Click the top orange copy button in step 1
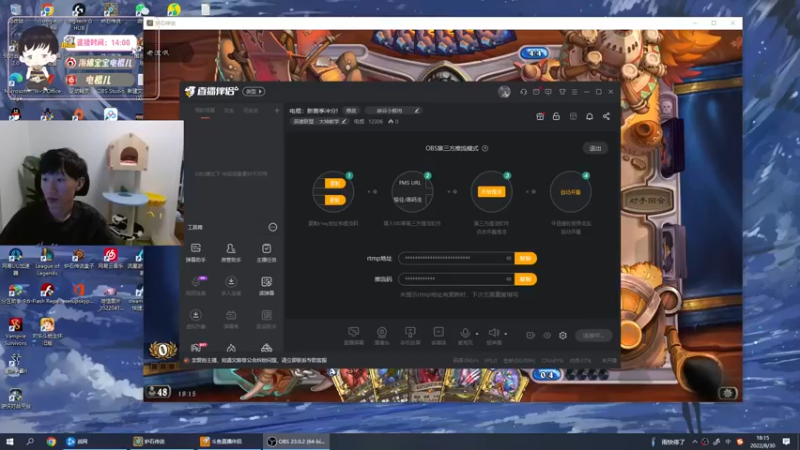Screen dimensions: 800x450 point(335,183)
